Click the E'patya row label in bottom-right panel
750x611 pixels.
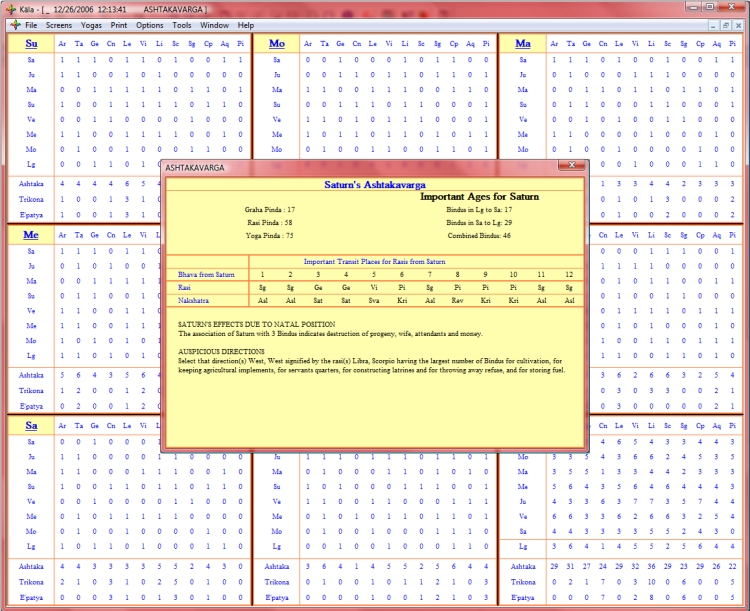[x=523, y=598]
